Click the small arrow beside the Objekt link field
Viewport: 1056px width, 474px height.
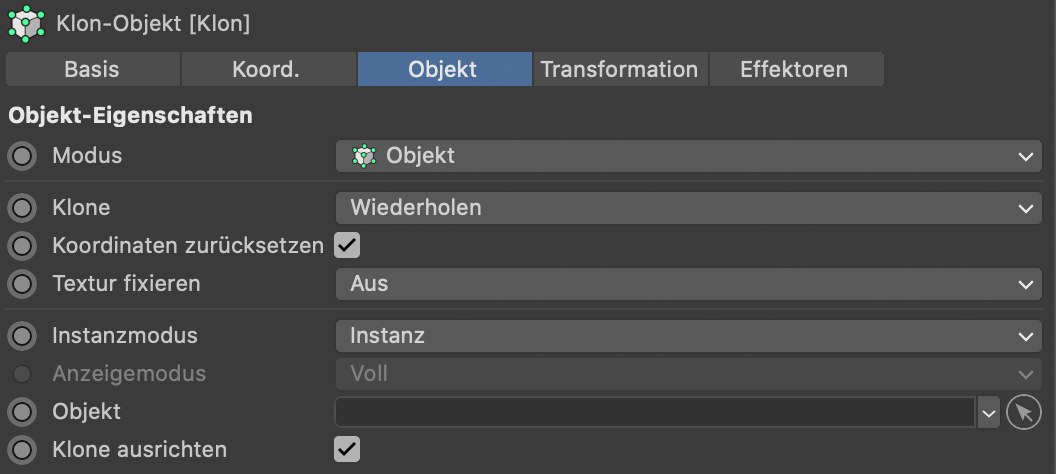coord(988,412)
